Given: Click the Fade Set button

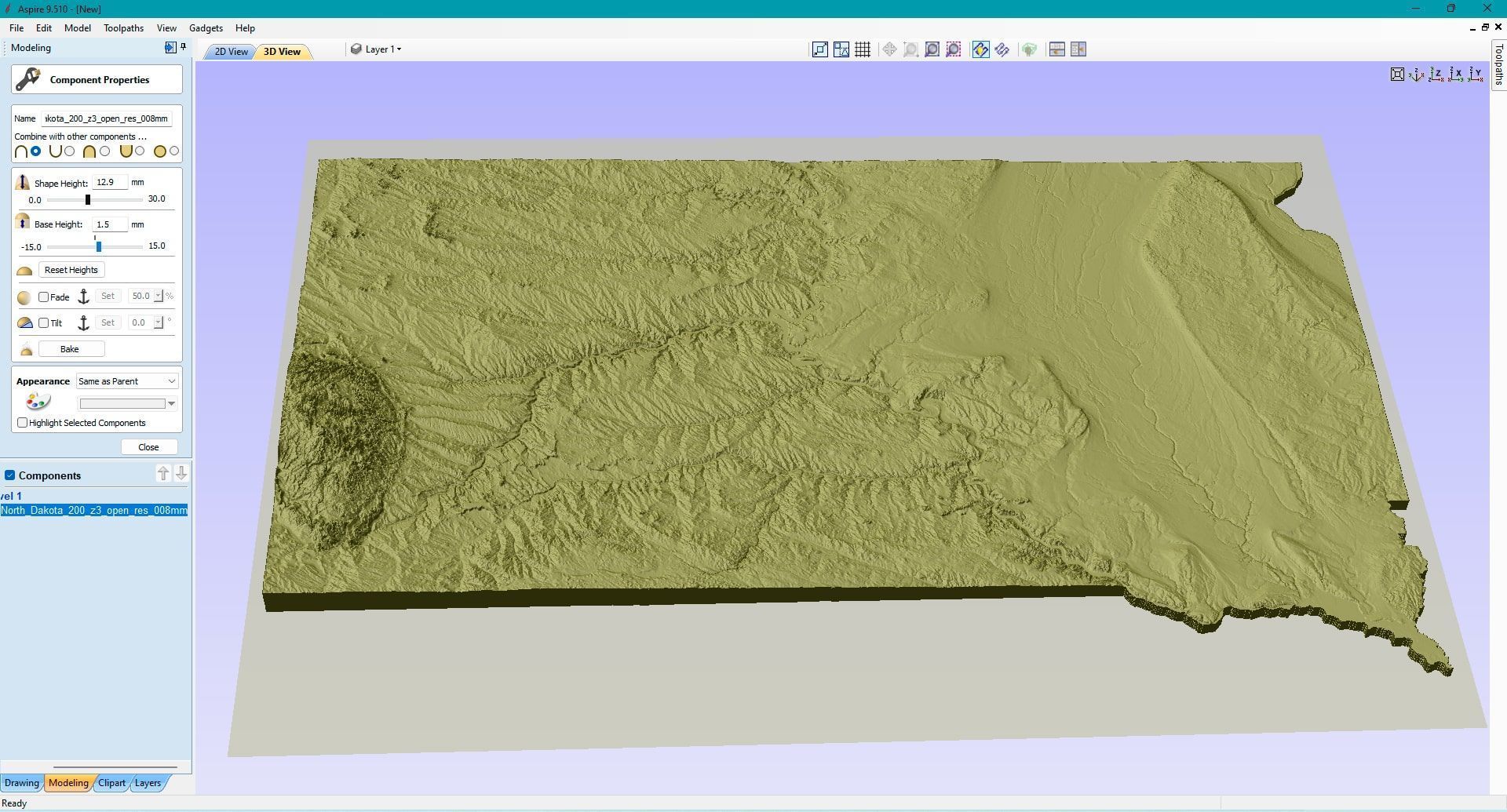Looking at the screenshot, I should pyautogui.click(x=108, y=297).
